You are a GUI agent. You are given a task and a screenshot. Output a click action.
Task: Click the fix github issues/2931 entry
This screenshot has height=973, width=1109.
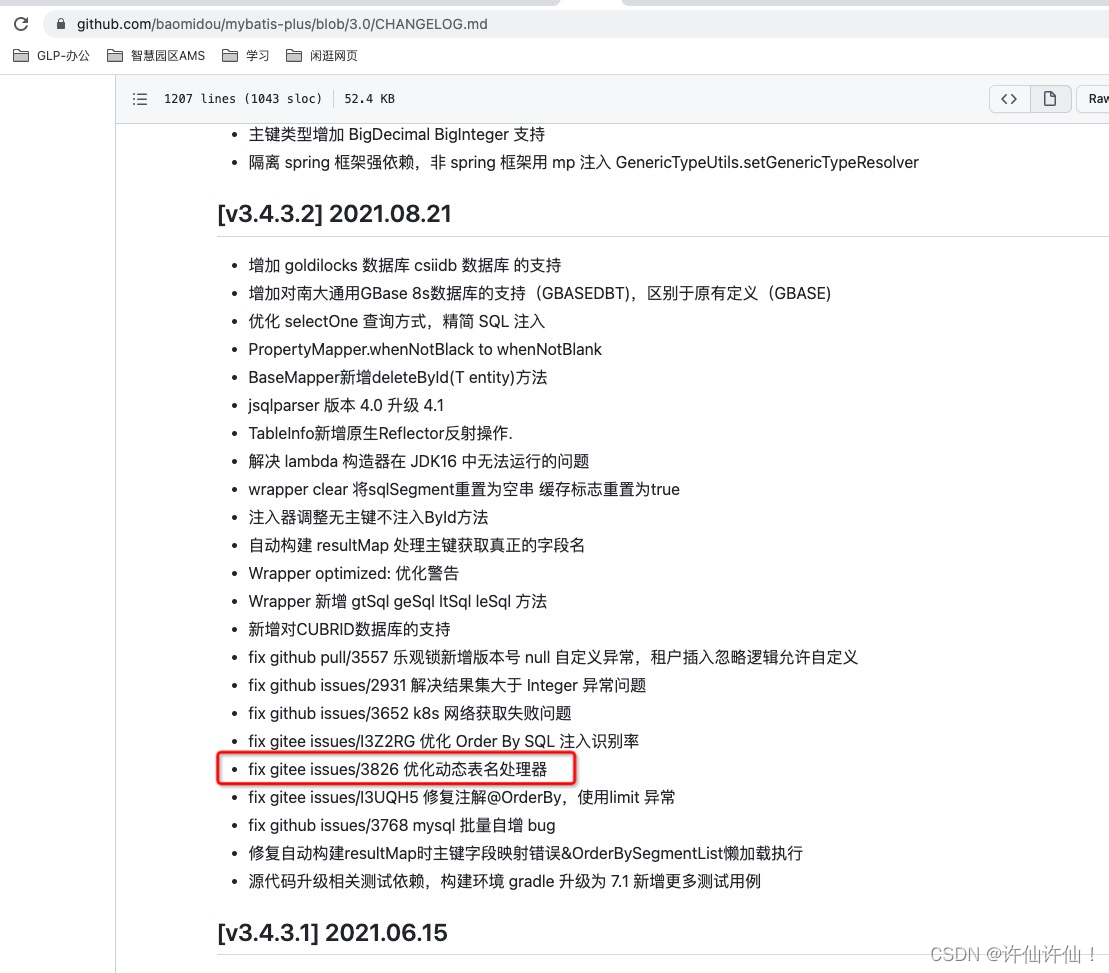447,685
